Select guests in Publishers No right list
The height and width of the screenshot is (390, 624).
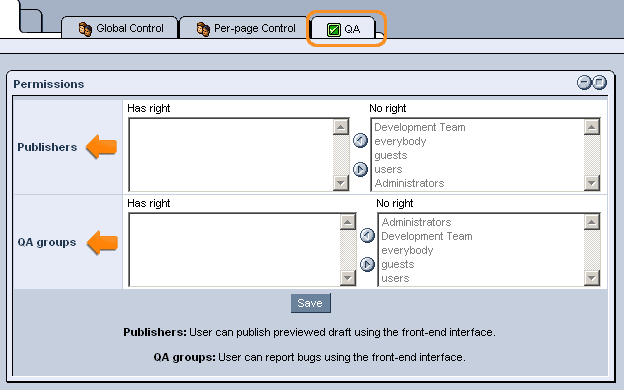tap(391, 155)
